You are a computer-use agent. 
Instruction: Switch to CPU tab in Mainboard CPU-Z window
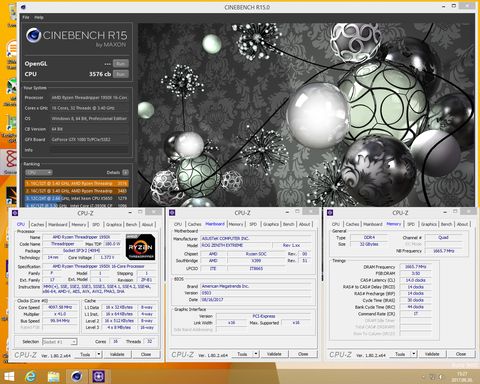pyautogui.click(x=178, y=224)
